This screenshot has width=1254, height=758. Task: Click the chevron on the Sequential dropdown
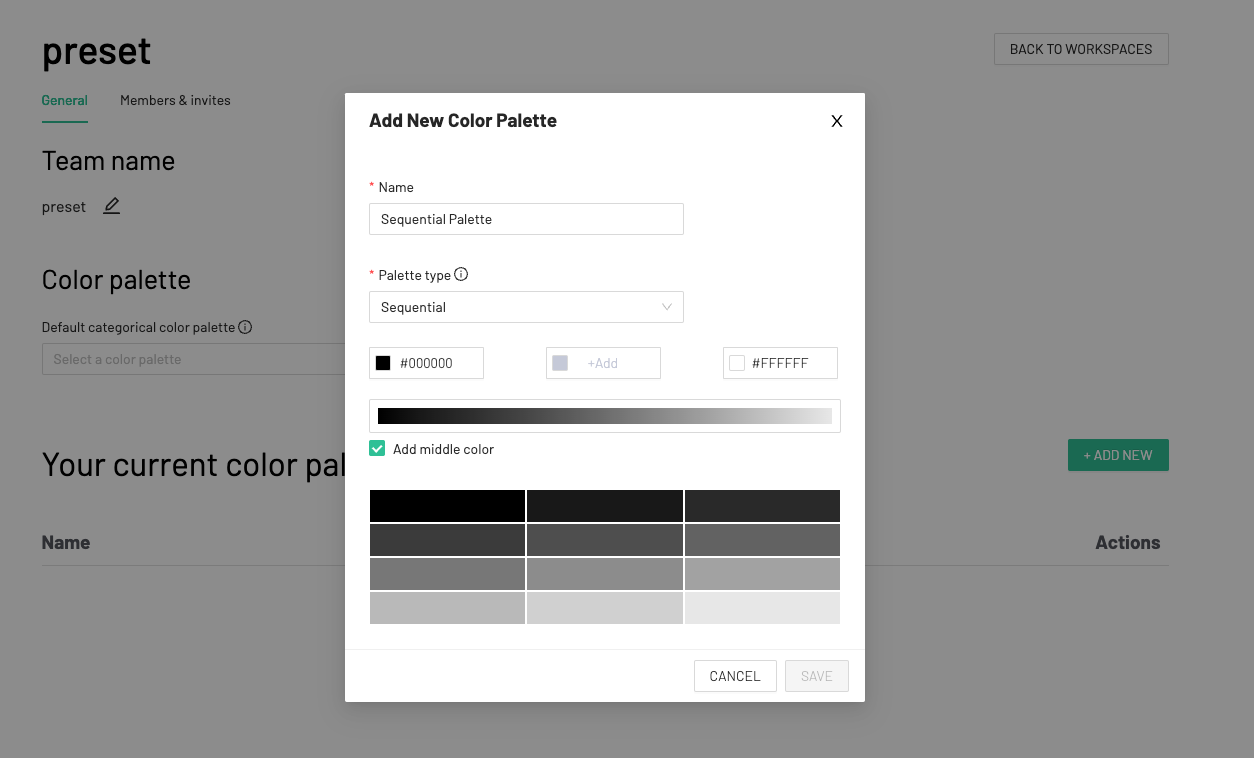(x=666, y=307)
